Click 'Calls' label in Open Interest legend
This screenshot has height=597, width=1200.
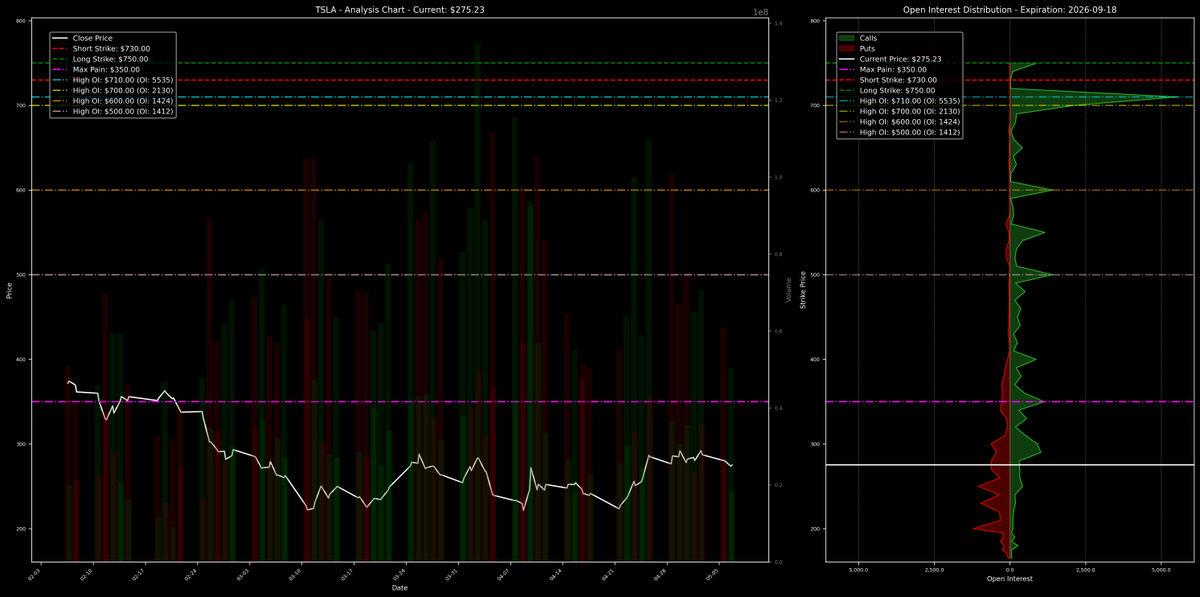(x=870, y=38)
